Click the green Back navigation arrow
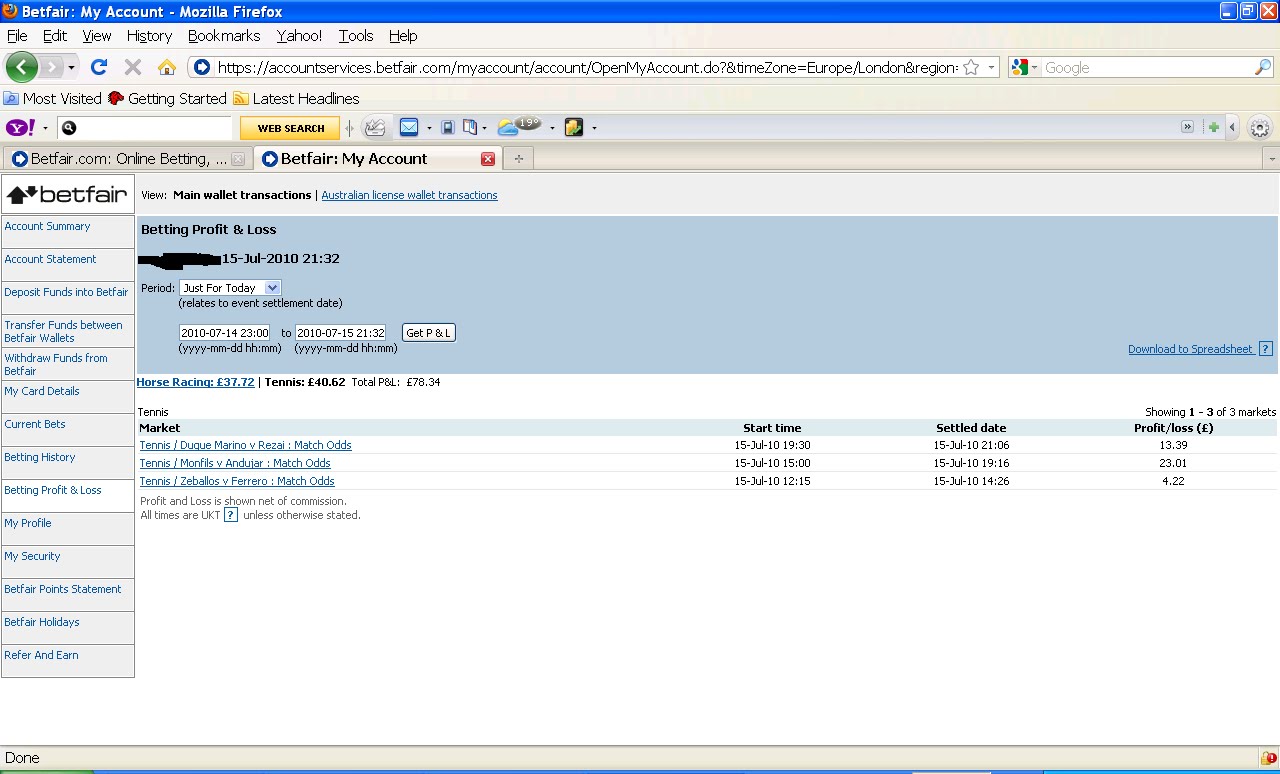This screenshot has width=1280, height=774. pos(22,67)
